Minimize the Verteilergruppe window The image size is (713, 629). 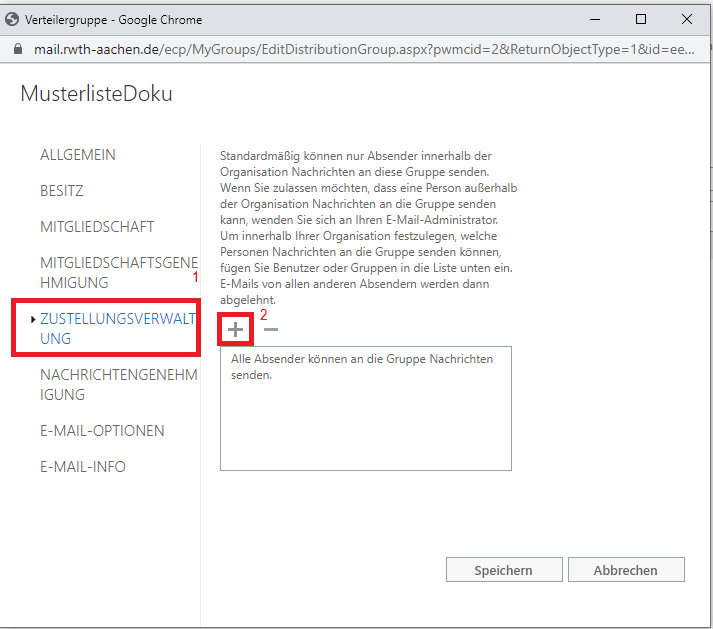595,19
